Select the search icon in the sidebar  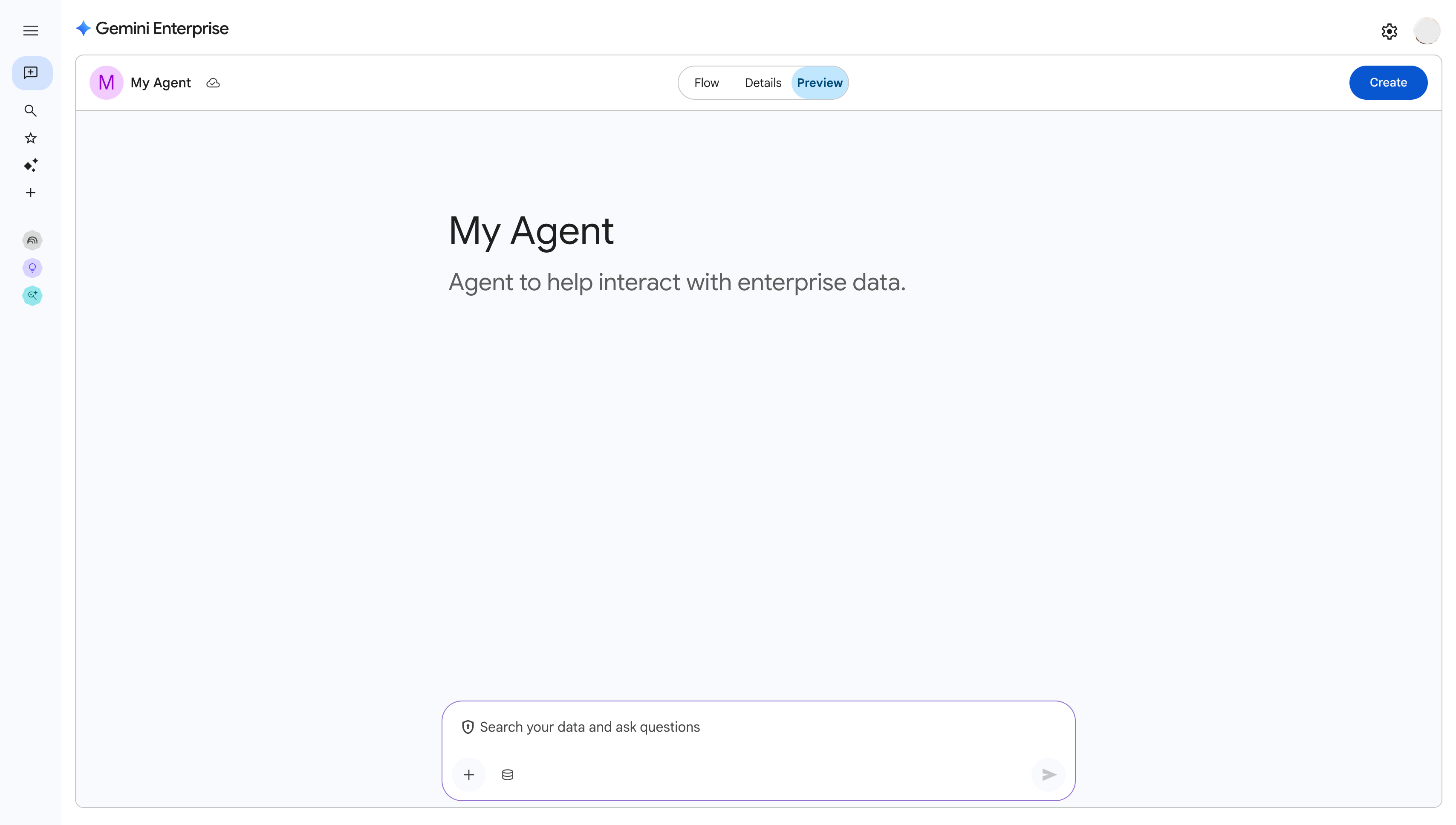click(31, 111)
